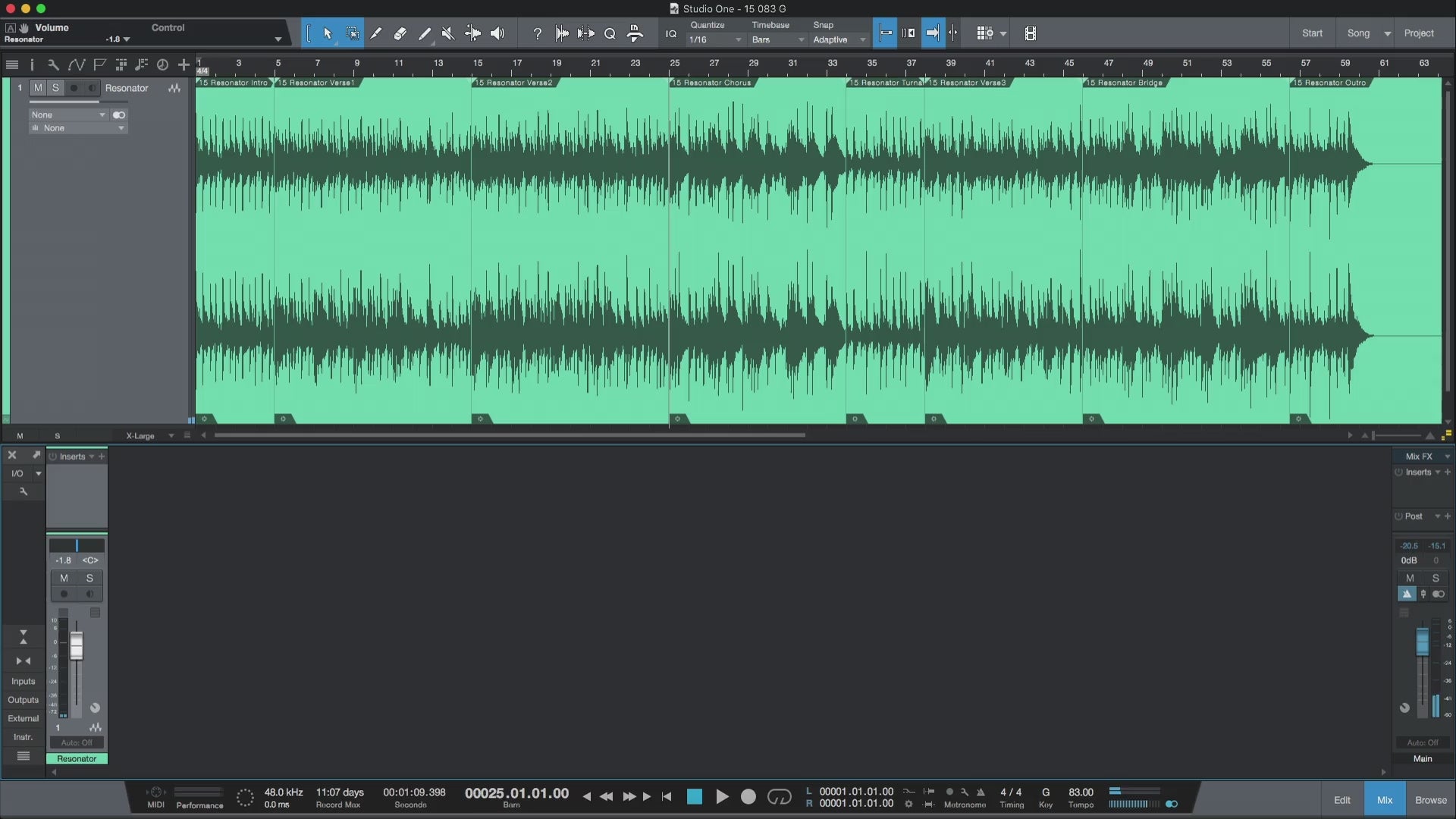This screenshot has height=819, width=1456.
Task: Click the timeline ruler at bar 33
Action: (832, 65)
